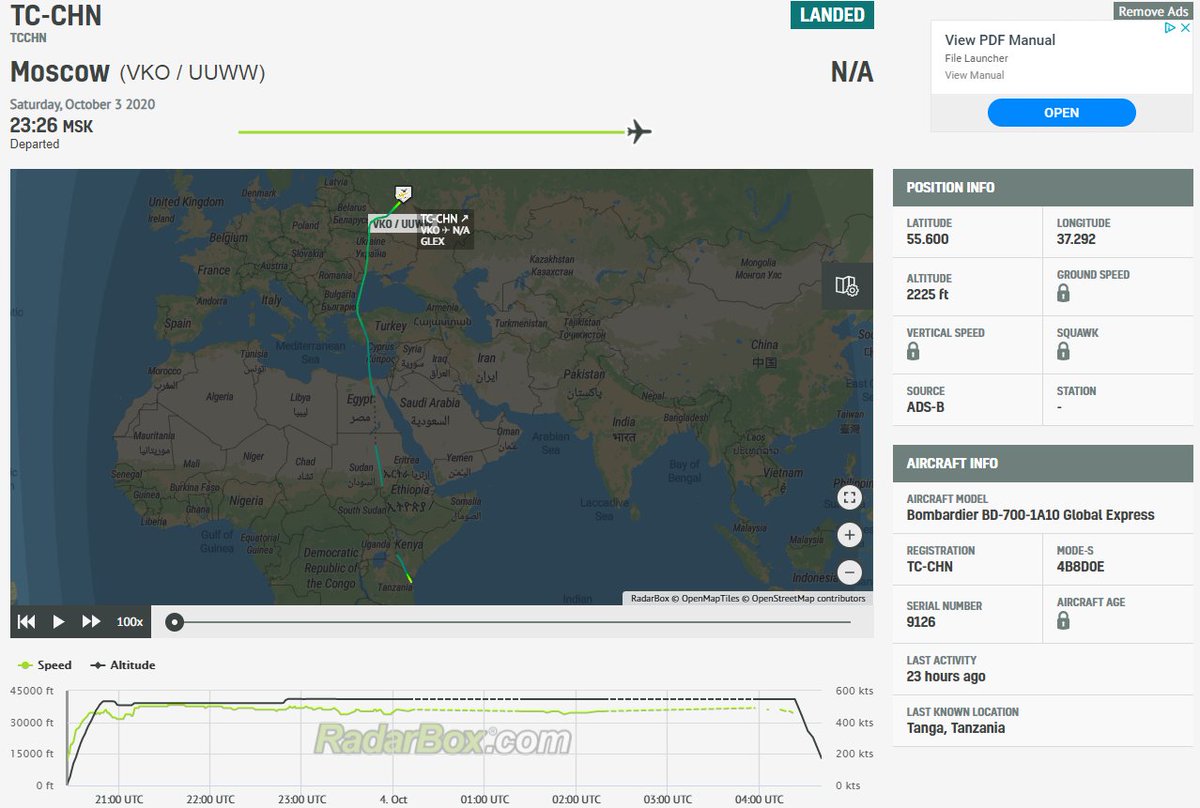Image resolution: width=1200 pixels, height=808 pixels.
Task: Click the Vertical Speed lock icon
Action: pos(913,351)
